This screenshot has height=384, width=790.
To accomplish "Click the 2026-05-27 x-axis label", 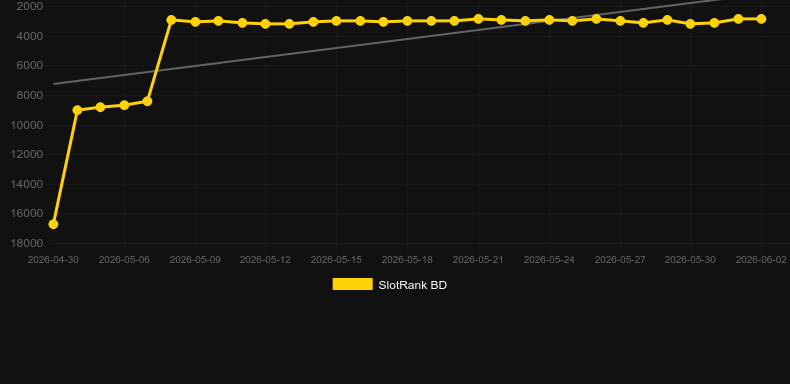I will coord(620,260).
